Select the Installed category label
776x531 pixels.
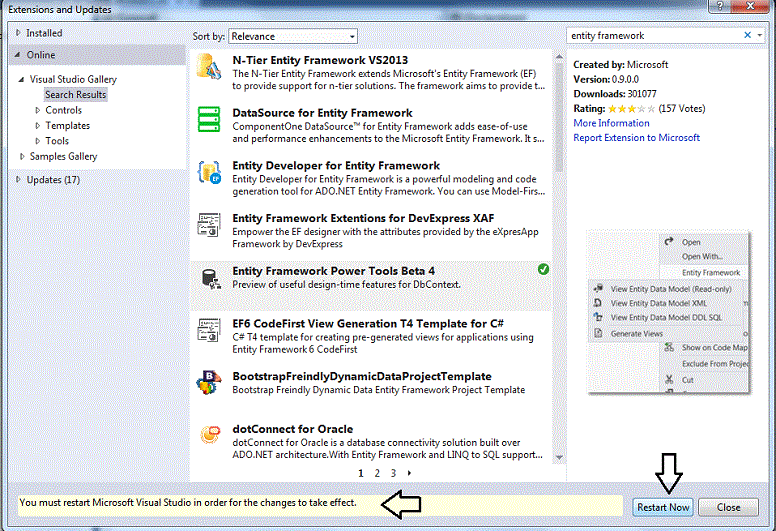point(44,33)
